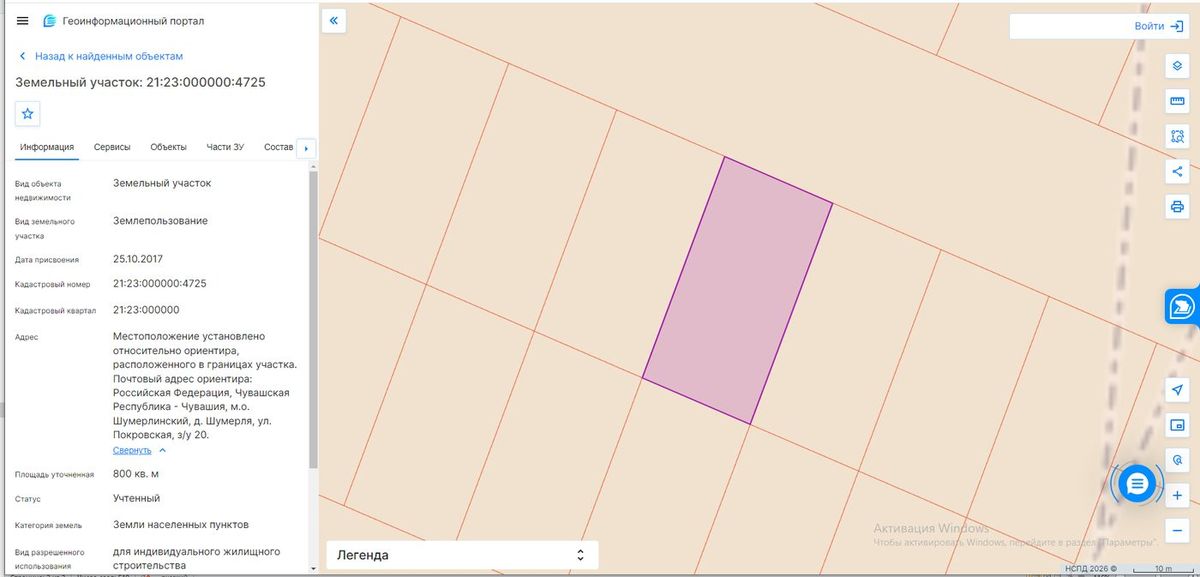
Task: Click the heading Земельный участок: 21:23:000000:4725
Action: pos(140,82)
